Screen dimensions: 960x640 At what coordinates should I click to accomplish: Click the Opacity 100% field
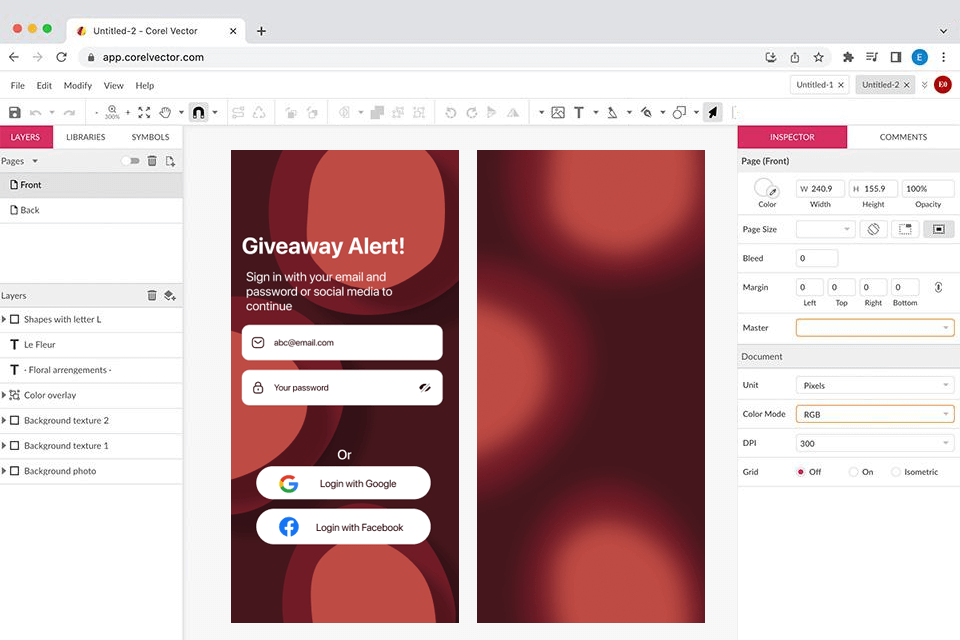[x=928, y=189]
